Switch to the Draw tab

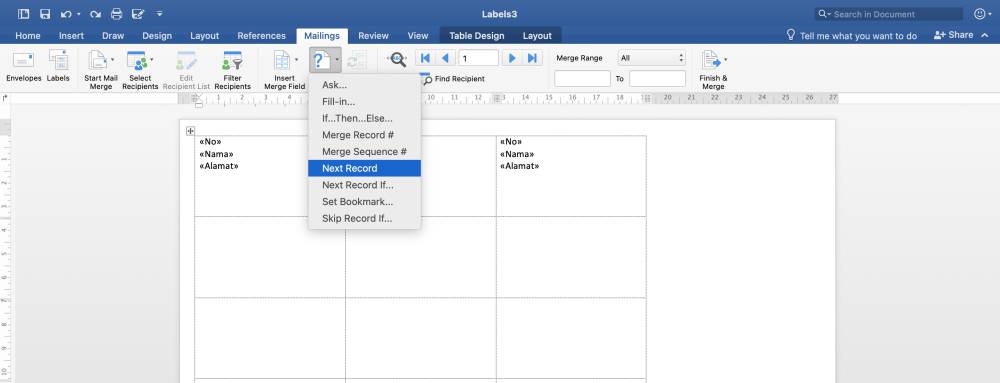(113, 36)
